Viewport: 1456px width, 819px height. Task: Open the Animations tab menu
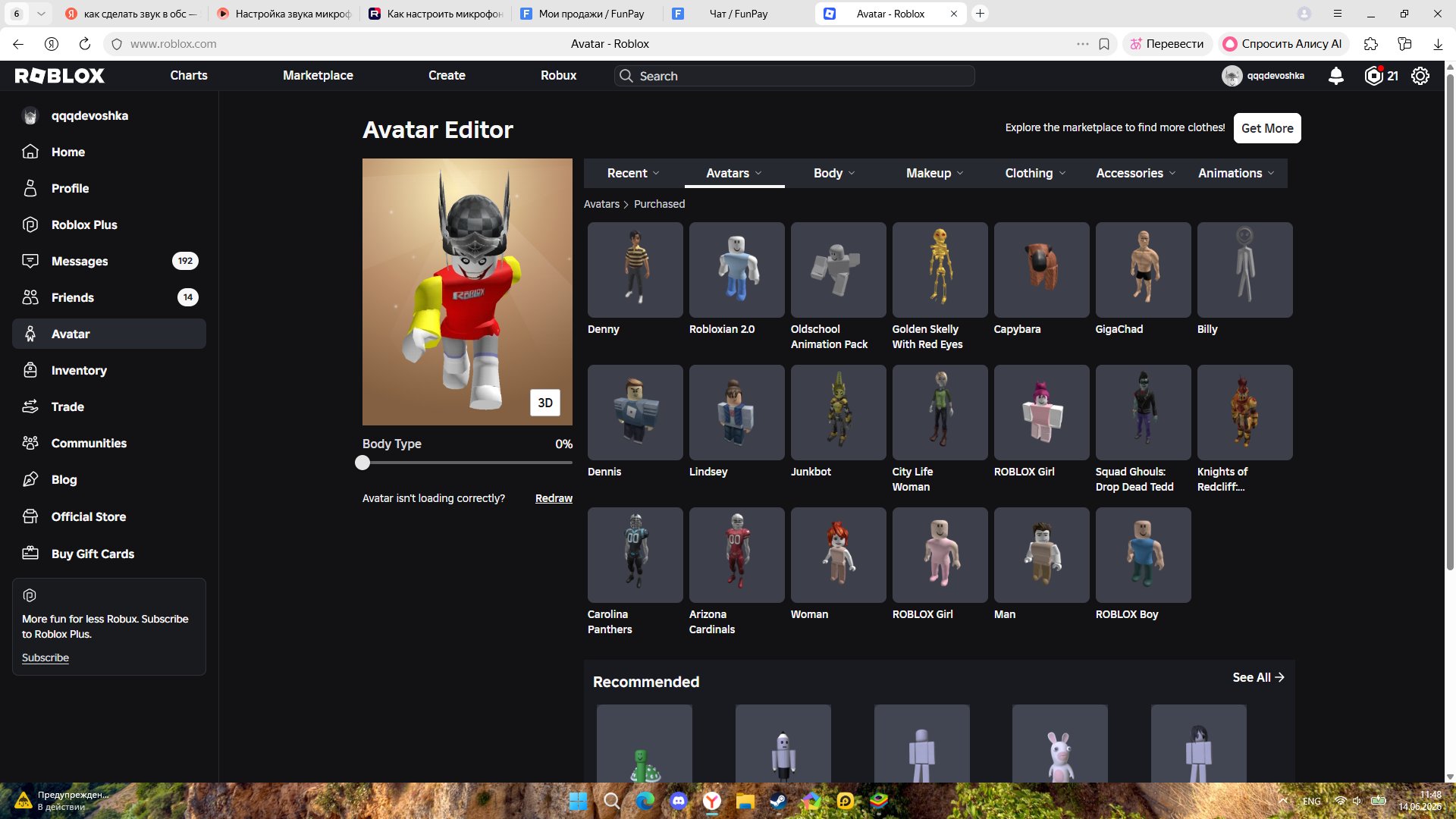[x=1236, y=173]
